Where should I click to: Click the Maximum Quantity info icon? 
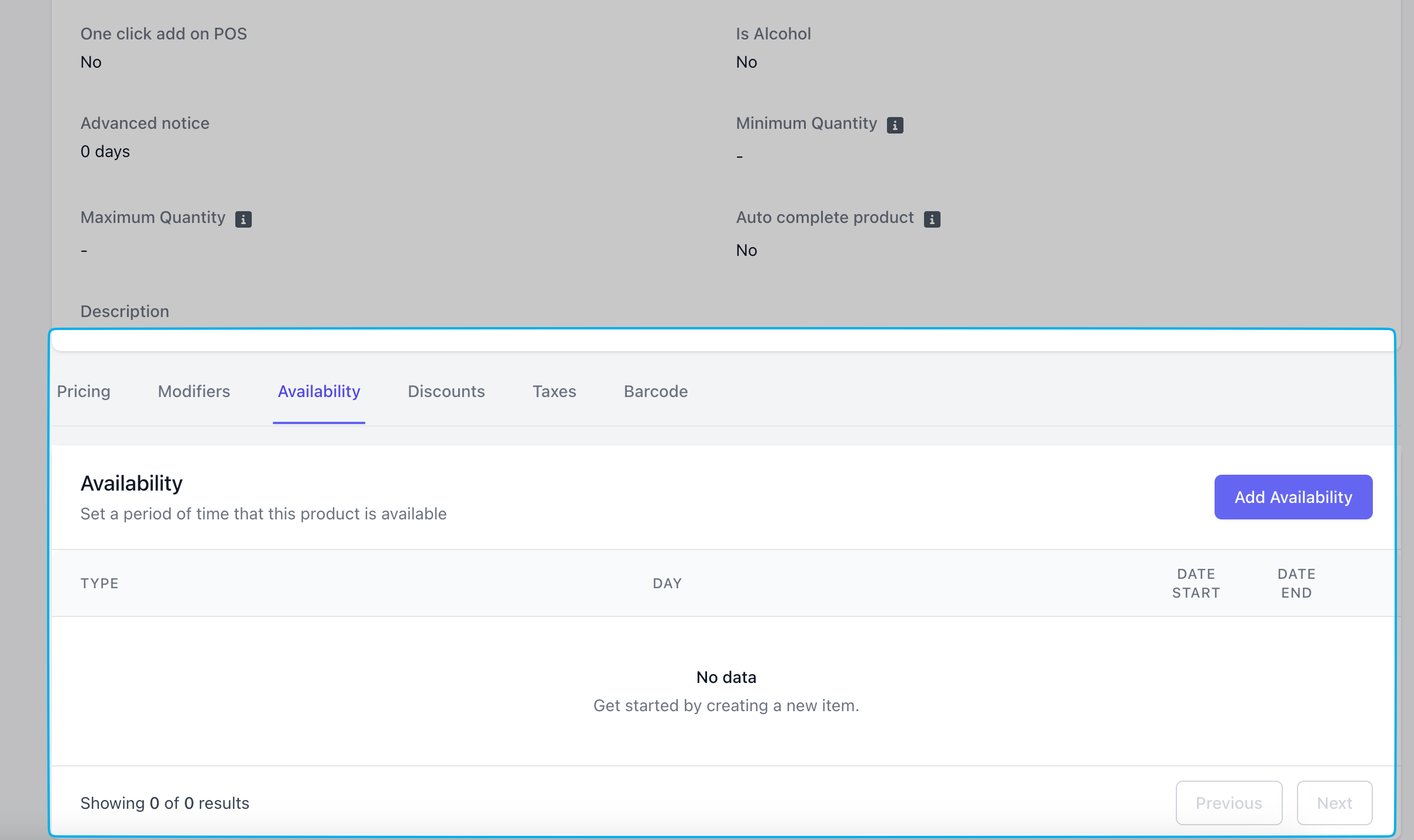pyautogui.click(x=243, y=219)
